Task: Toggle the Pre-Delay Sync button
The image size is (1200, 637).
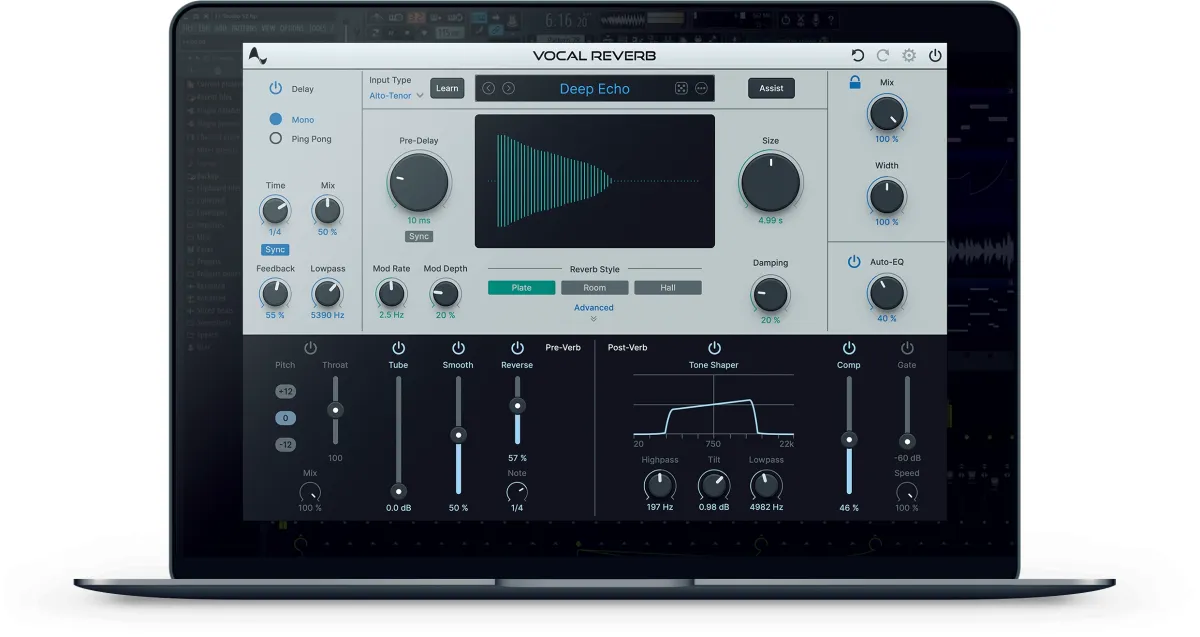Action: pyautogui.click(x=419, y=236)
